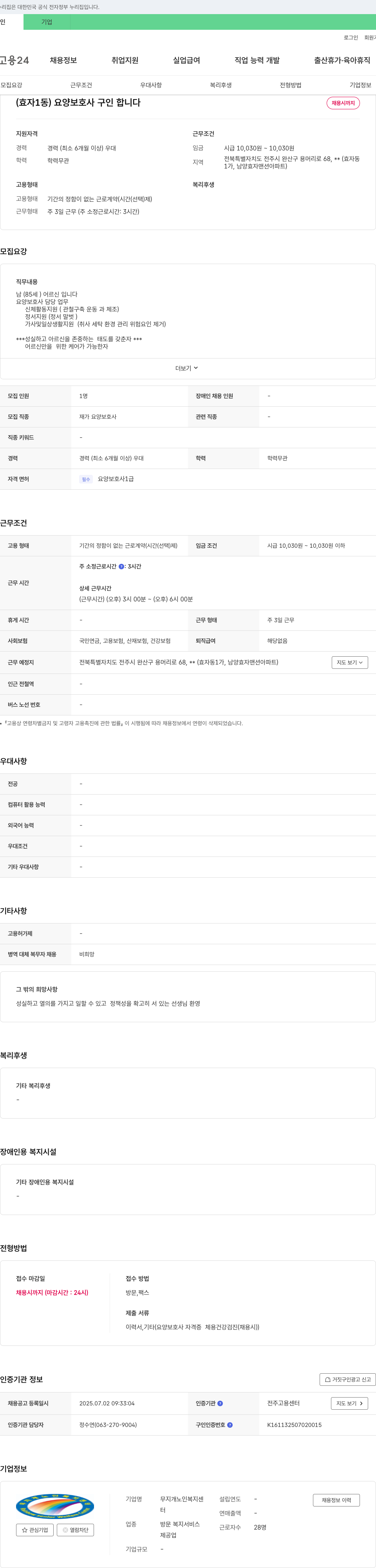The width and height of the screenshot is (376, 1568).
Task: Click the company name 무지개노인복지센터
Action: [x=182, y=1505]
